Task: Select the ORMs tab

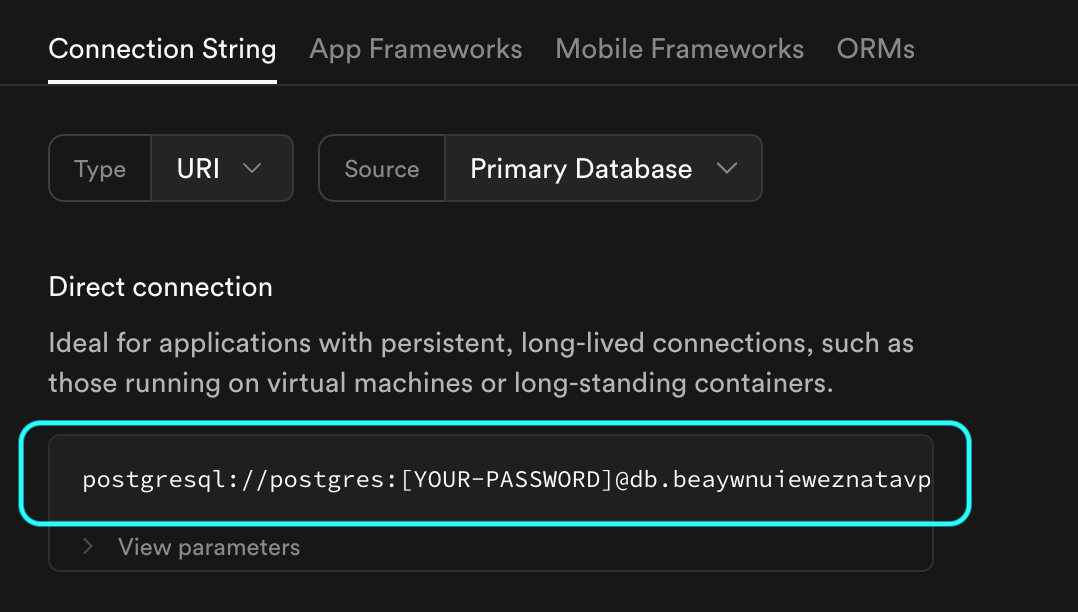Action: coord(875,49)
